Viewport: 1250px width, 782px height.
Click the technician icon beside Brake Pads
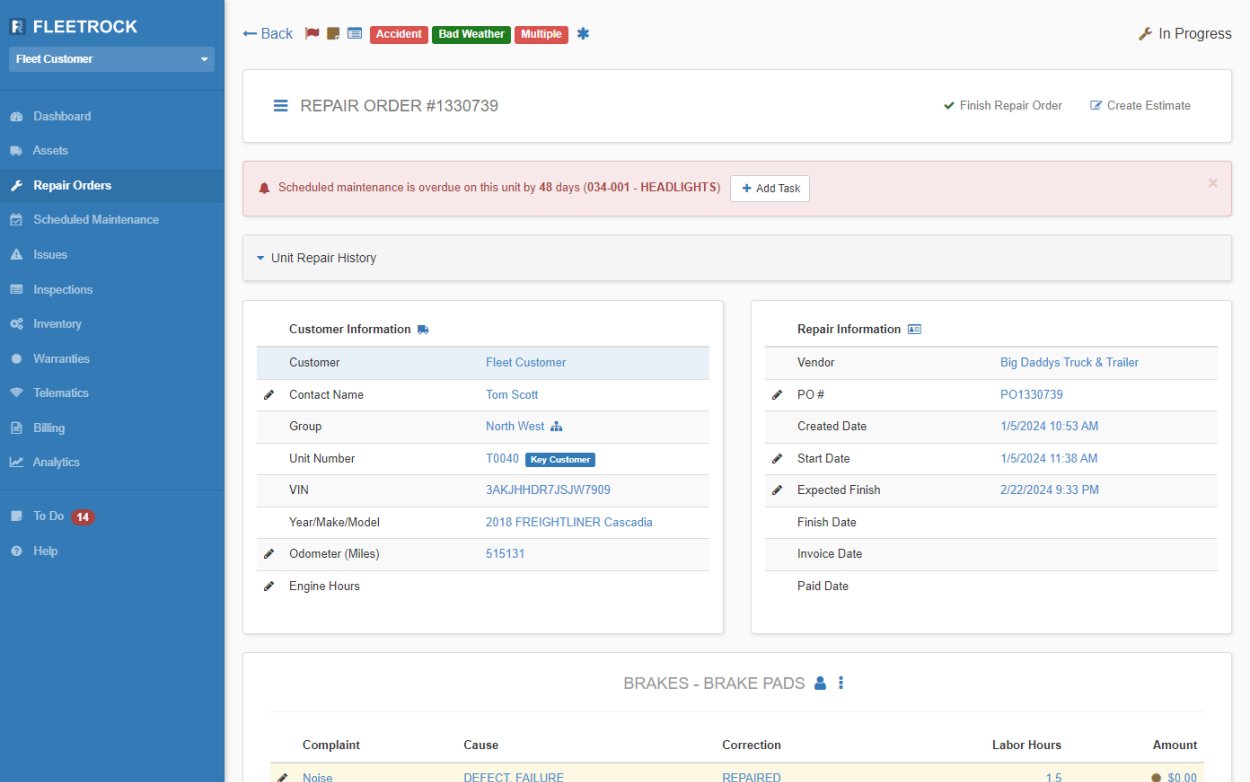coord(820,684)
